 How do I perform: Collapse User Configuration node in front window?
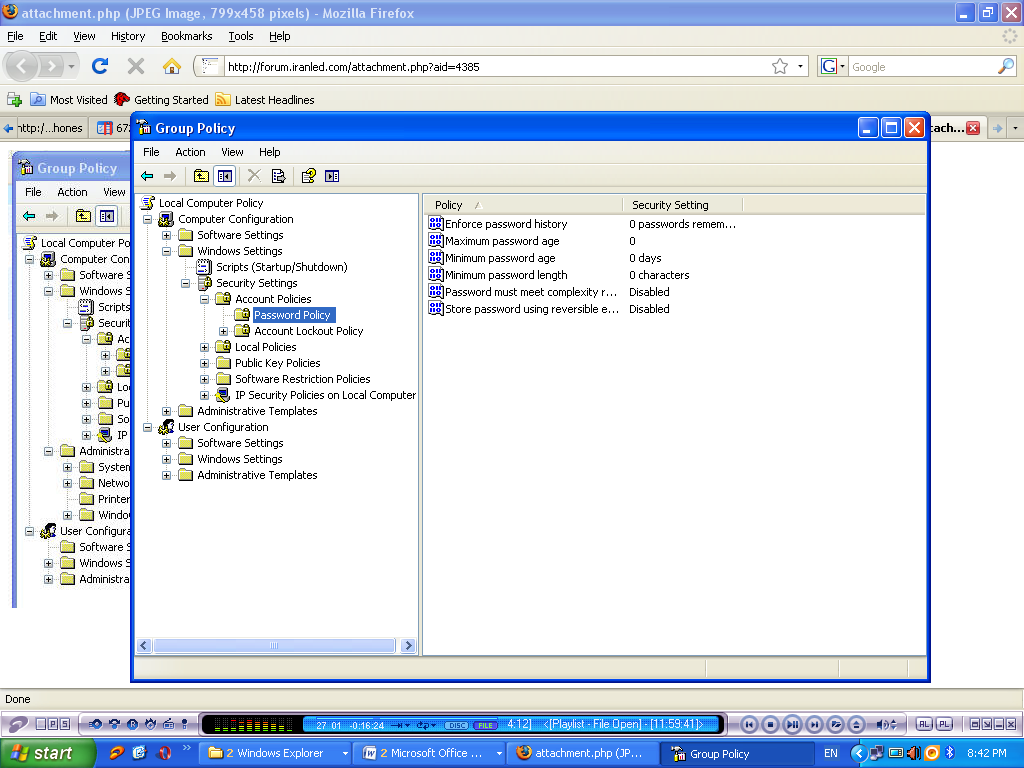click(148, 427)
